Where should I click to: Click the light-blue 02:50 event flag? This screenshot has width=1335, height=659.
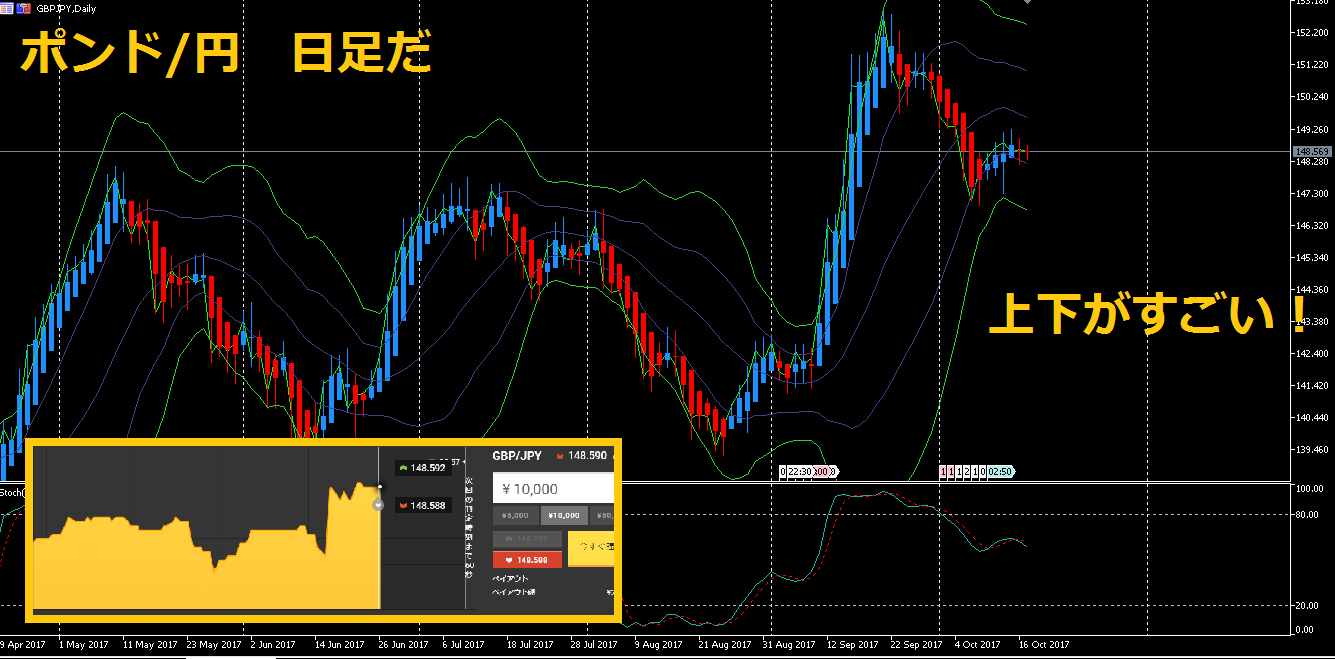[1000, 471]
